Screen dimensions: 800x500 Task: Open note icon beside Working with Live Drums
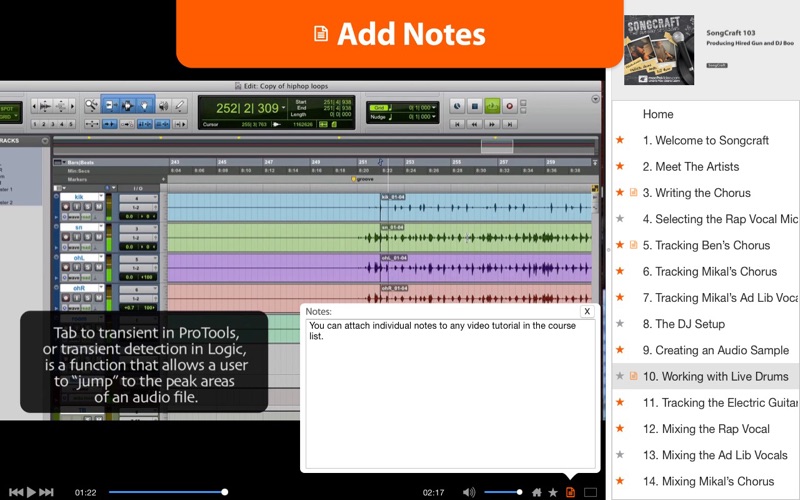[x=633, y=376]
